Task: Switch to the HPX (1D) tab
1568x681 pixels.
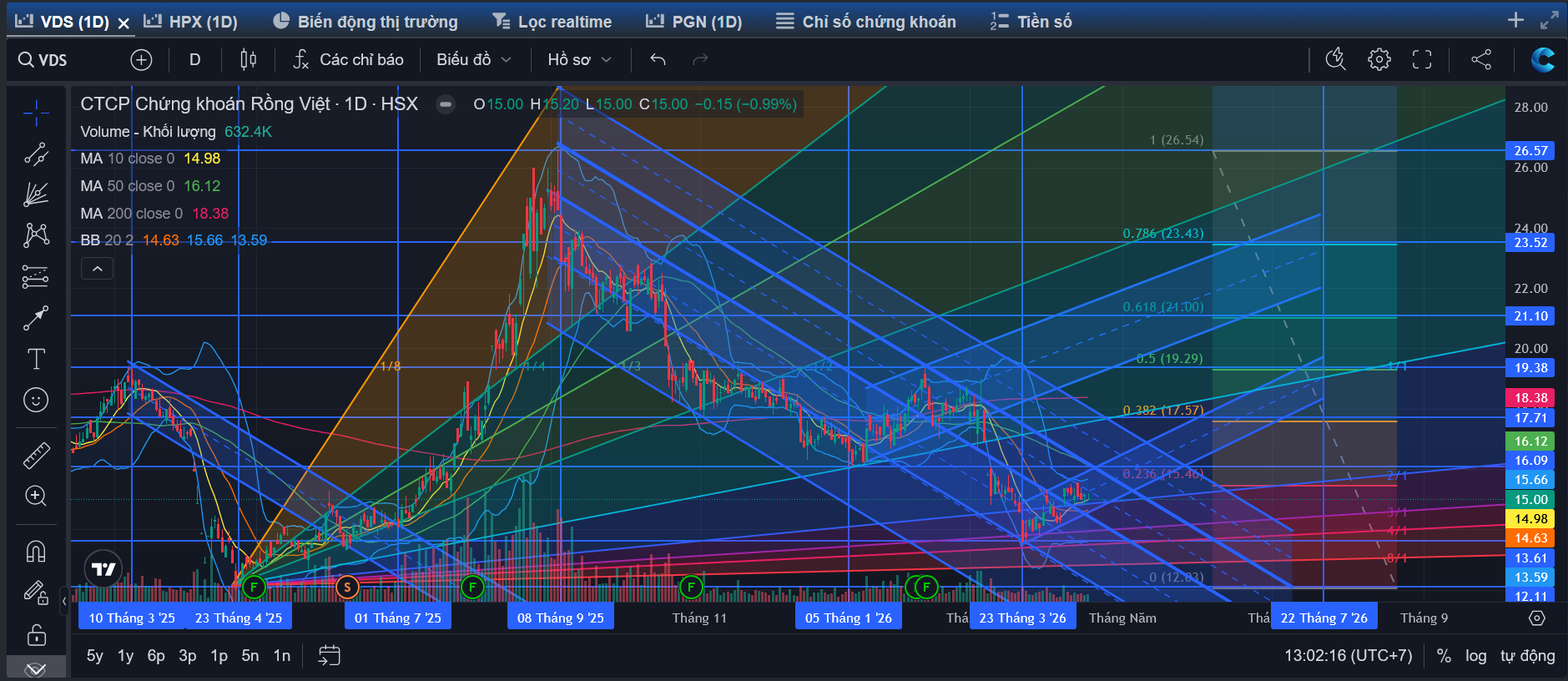Action: pos(190,22)
